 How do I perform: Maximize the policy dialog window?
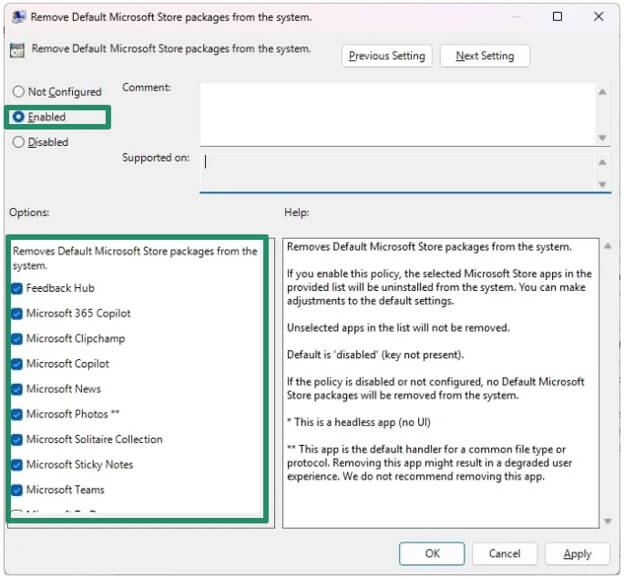coord(557,17)
